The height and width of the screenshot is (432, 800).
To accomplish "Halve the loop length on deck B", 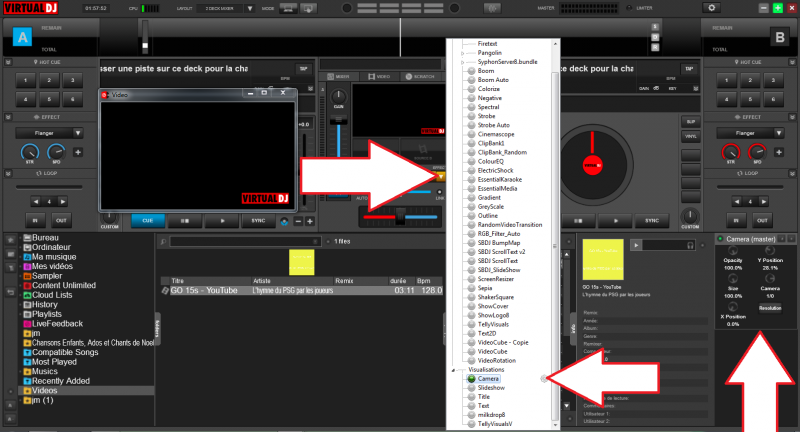I will pos(736,201).
